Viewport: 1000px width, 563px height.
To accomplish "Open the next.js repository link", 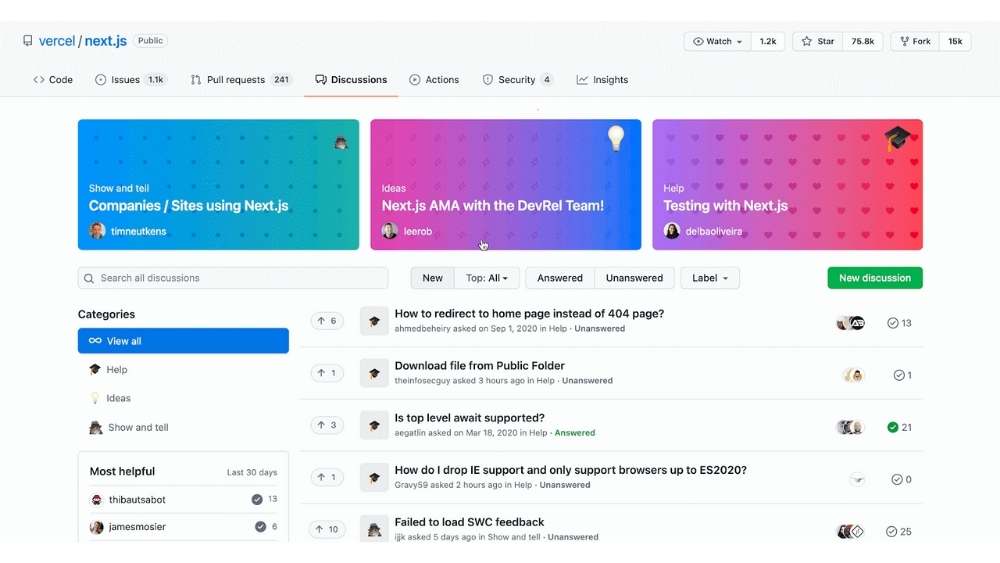I will 106,41.
